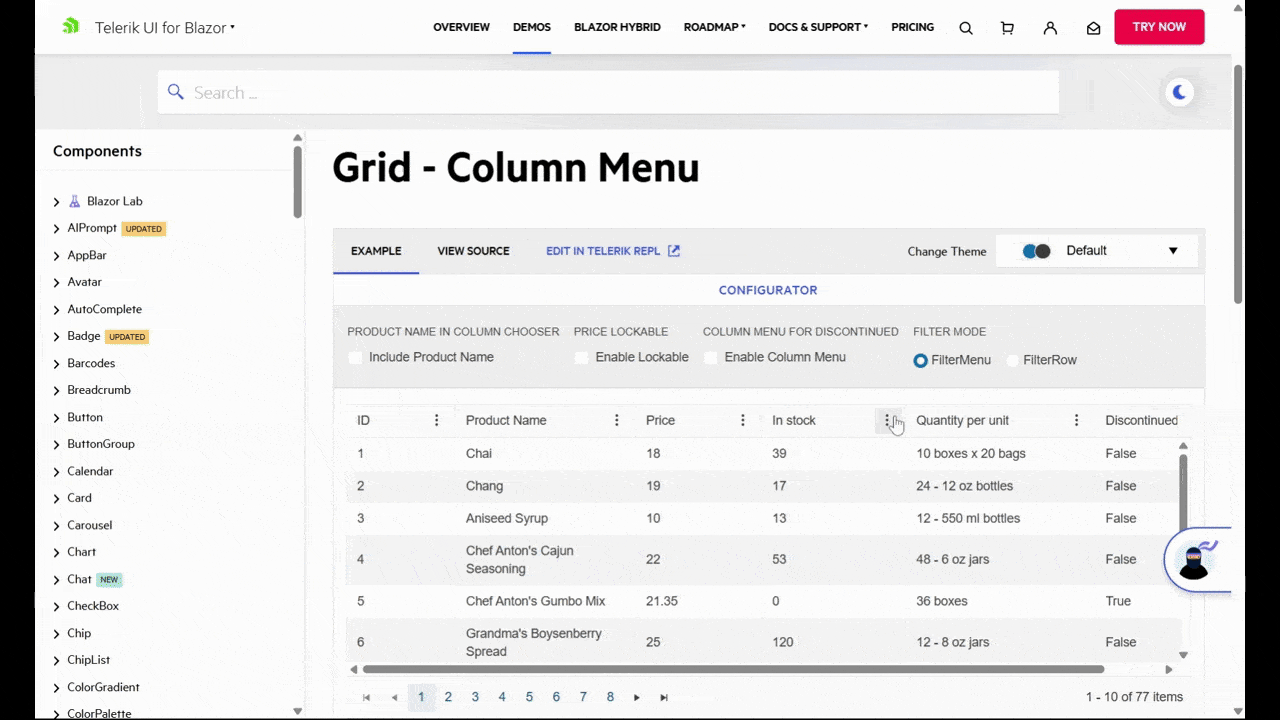Click the next page arrow in the pager
The image size is (1280, 720).
pos(637,697)
